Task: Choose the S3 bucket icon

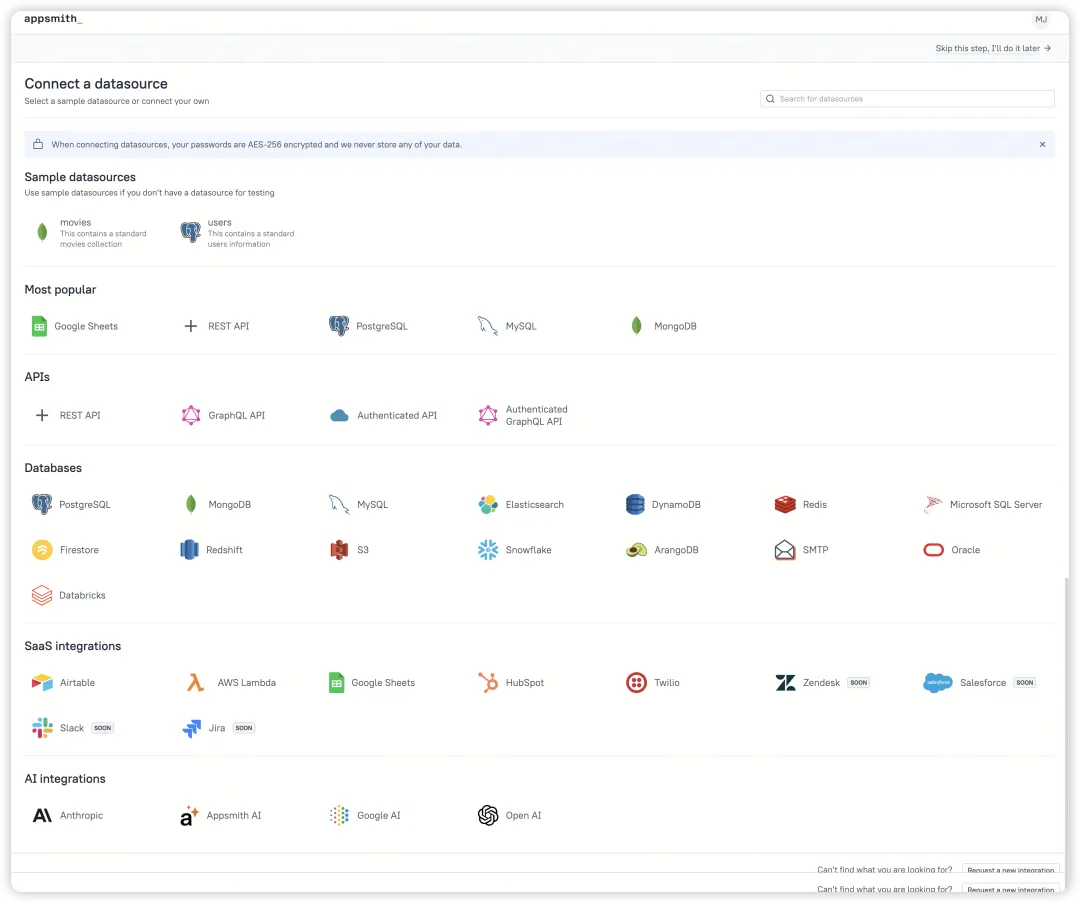Action: coord(339,550)
